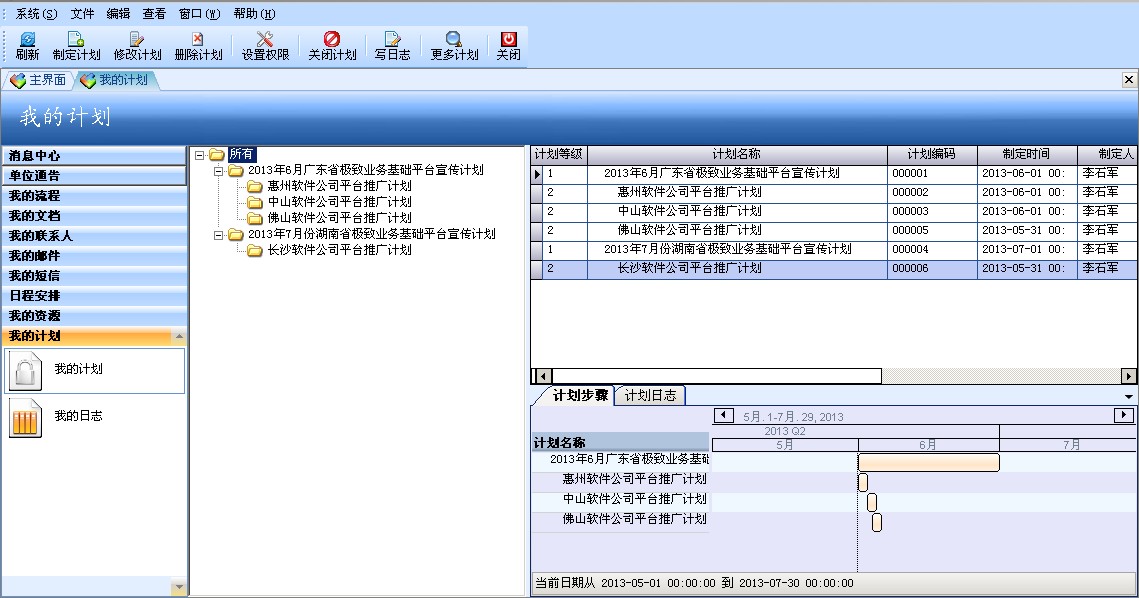Click the 删除计划 delete plan icon
This screenshot has height=598, width=1139.
coord(198,39)
